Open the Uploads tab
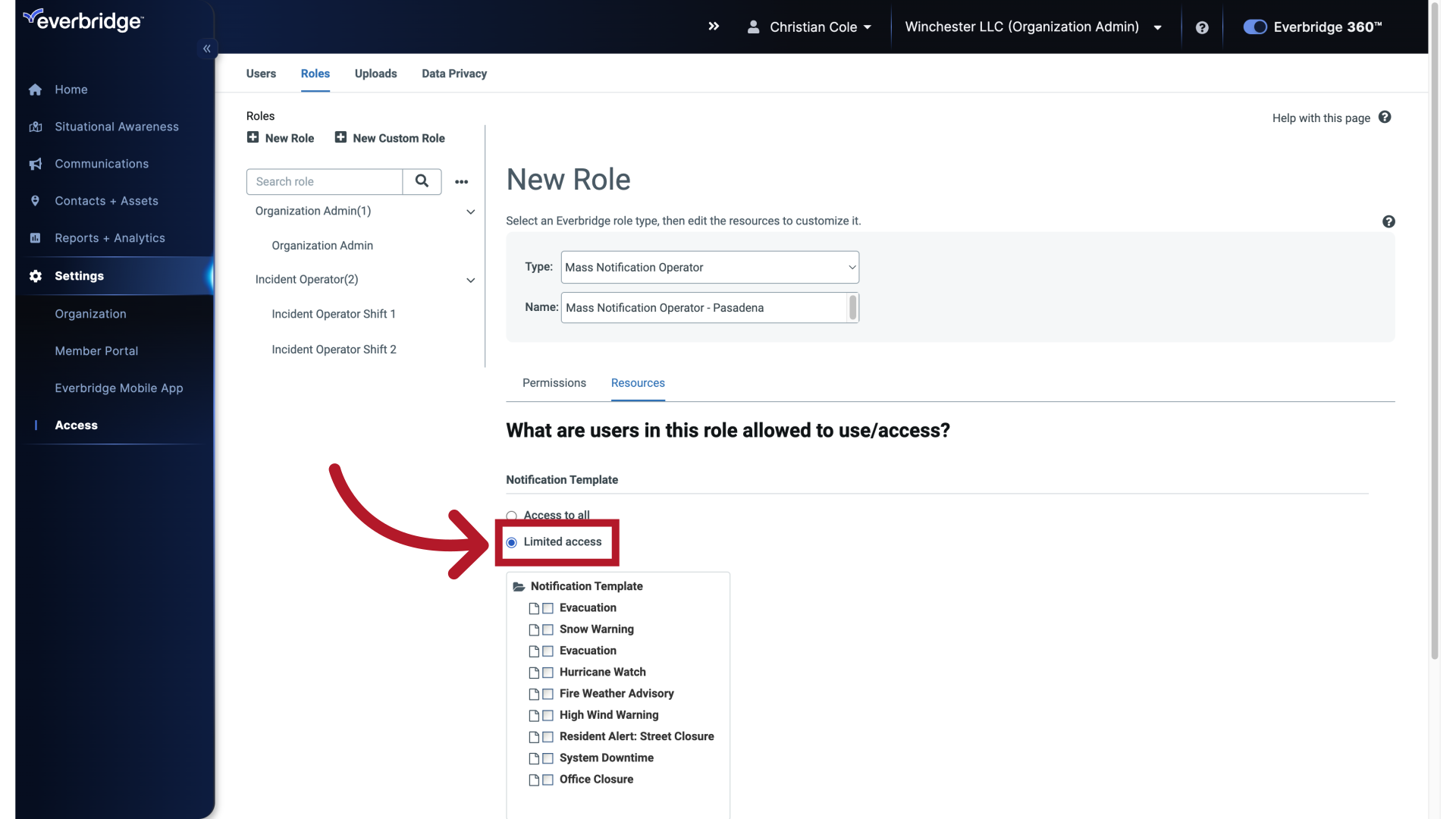The width and height of the screenshot is (1456, 819). coord(375,74)
